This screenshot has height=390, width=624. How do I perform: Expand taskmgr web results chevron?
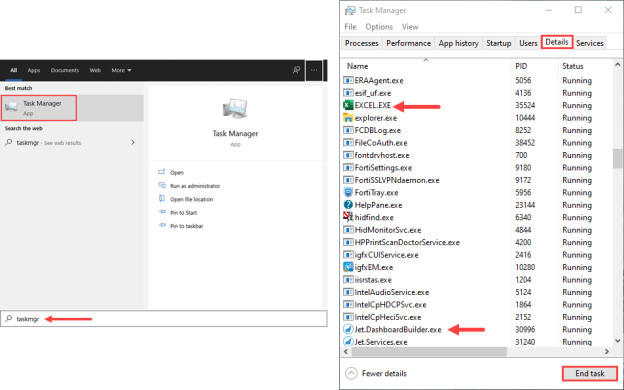coord(133,142)
